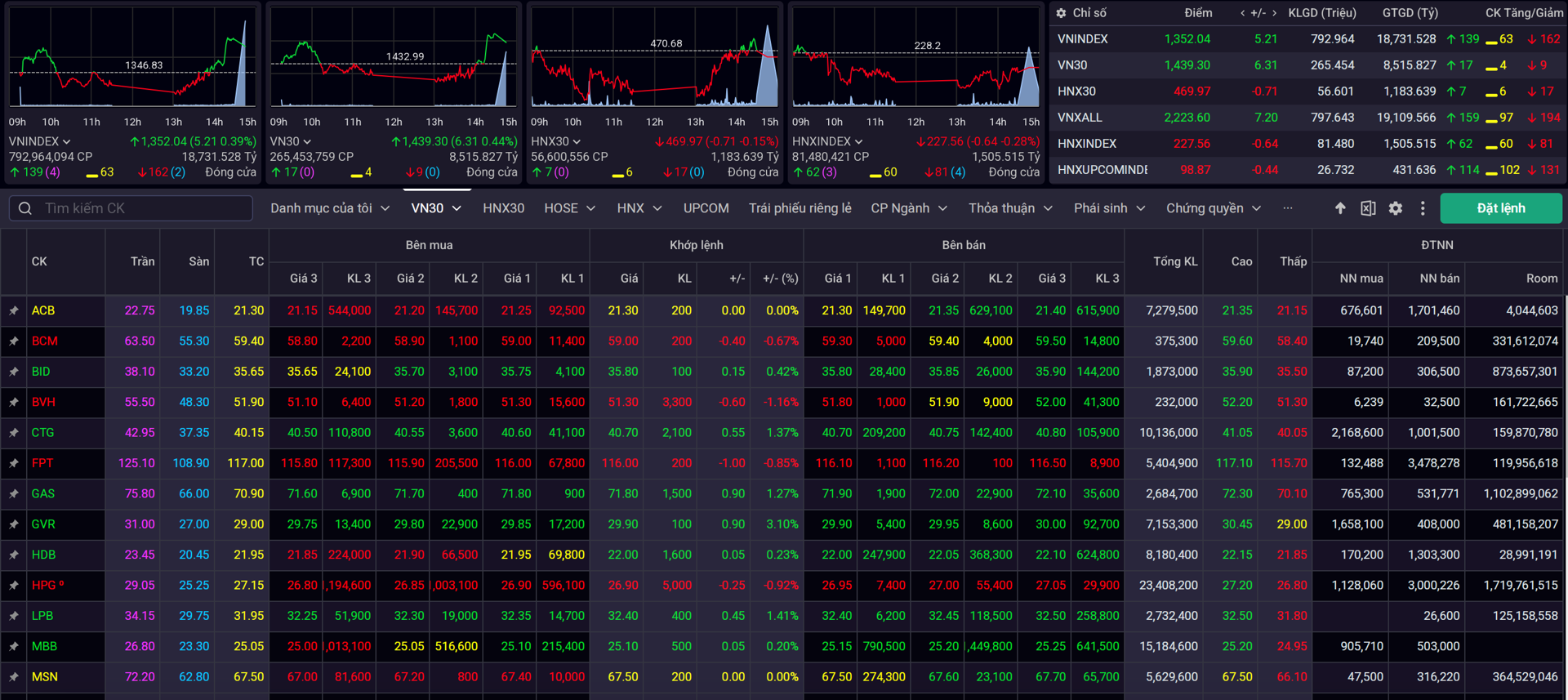Pin the MSN stock row

[x=14, y=677]
